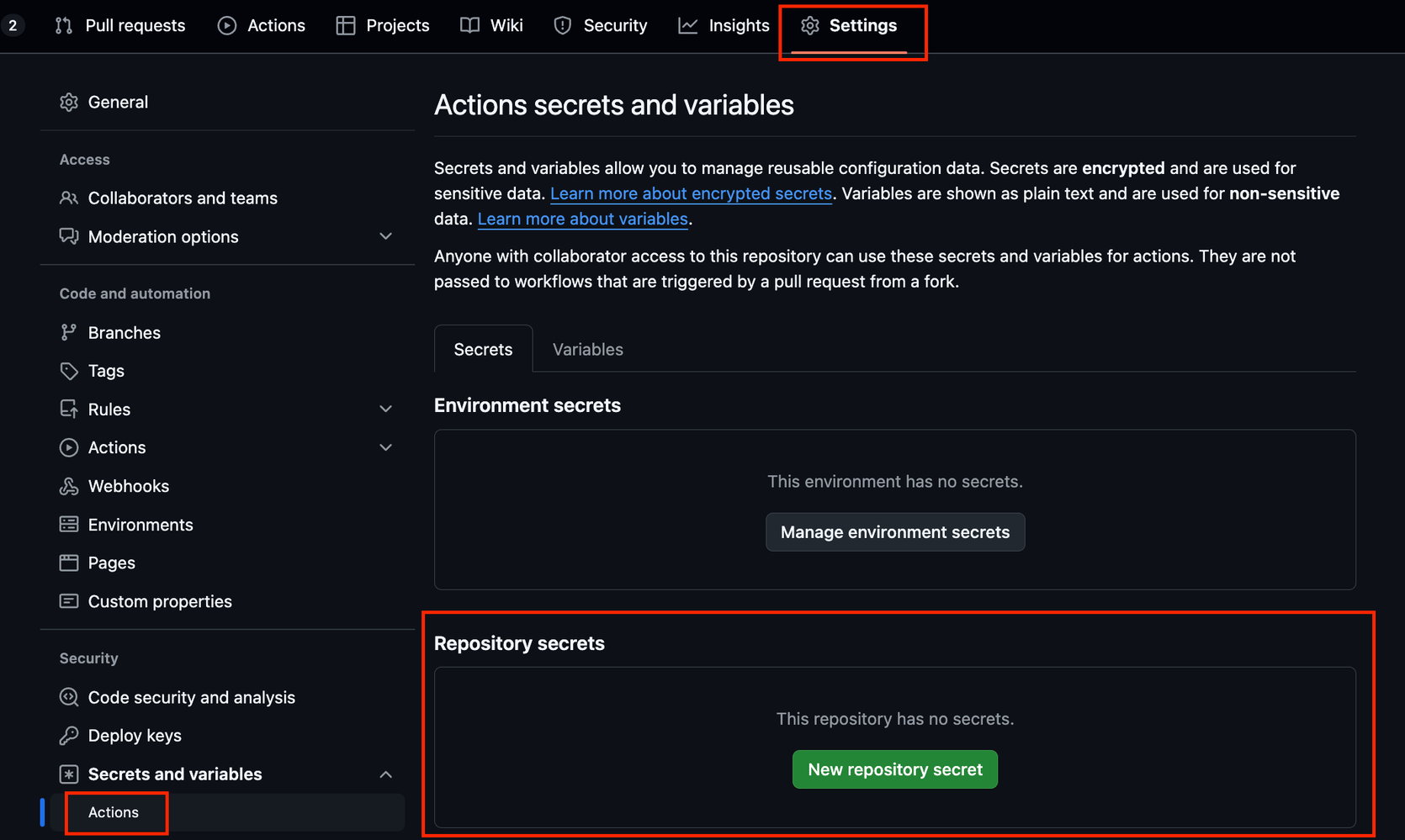
Task: Expand the Rules section chevron
Action: click(386, 409)
